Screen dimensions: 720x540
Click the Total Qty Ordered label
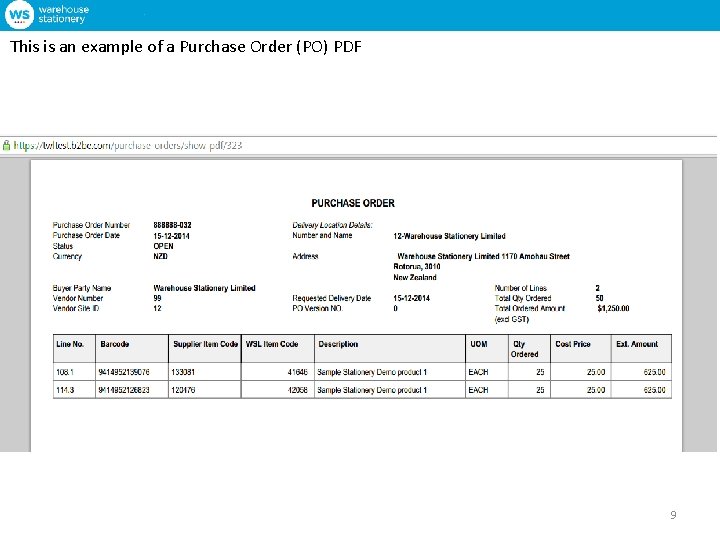point(523,298)
